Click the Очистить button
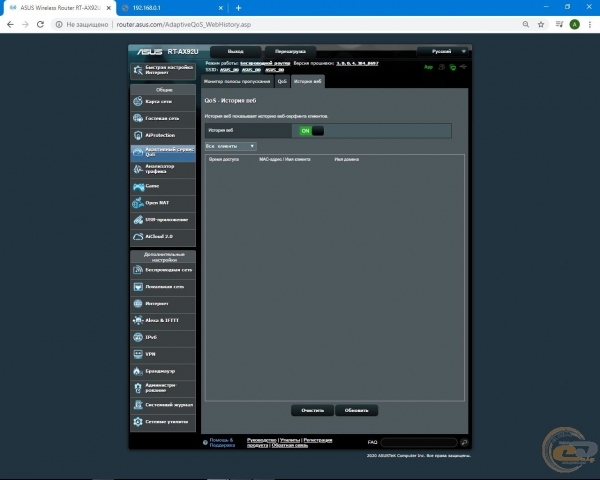 tap(312, 410)
